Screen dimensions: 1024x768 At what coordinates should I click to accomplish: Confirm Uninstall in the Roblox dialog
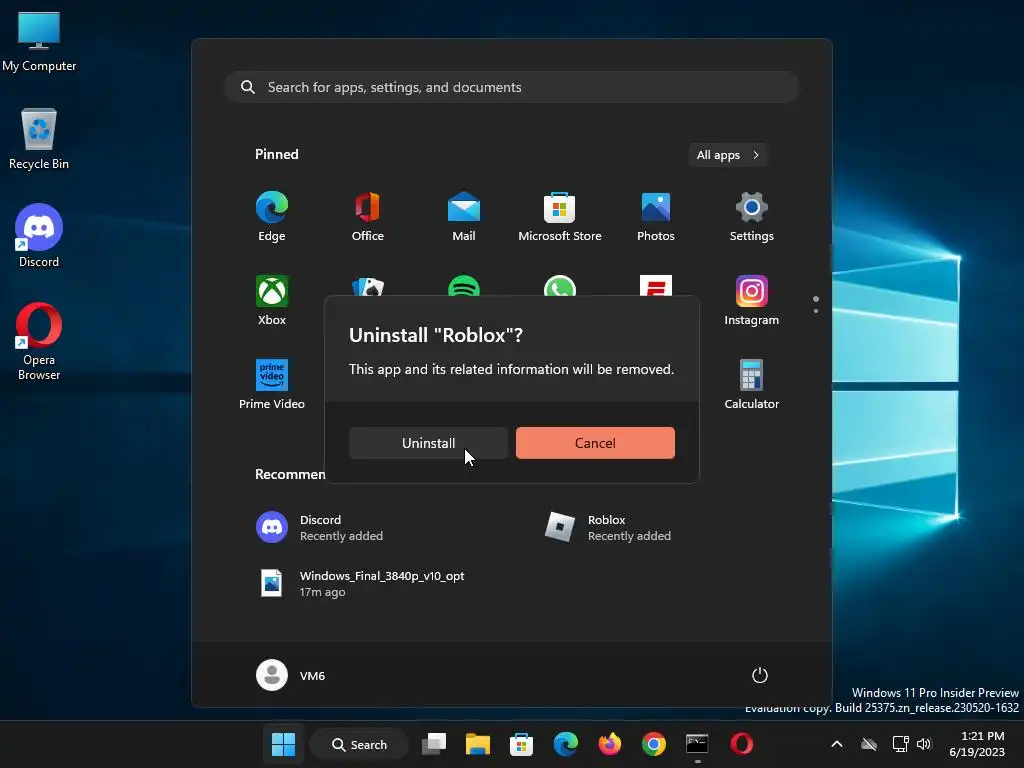click(x=428, y=443)
